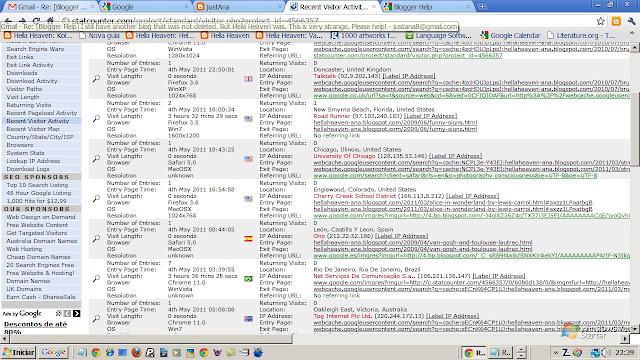Screen dimensions: 640x360
Task: Magnify the New Smyrna Beach visitor entry
Action: (x=96, y=118)
